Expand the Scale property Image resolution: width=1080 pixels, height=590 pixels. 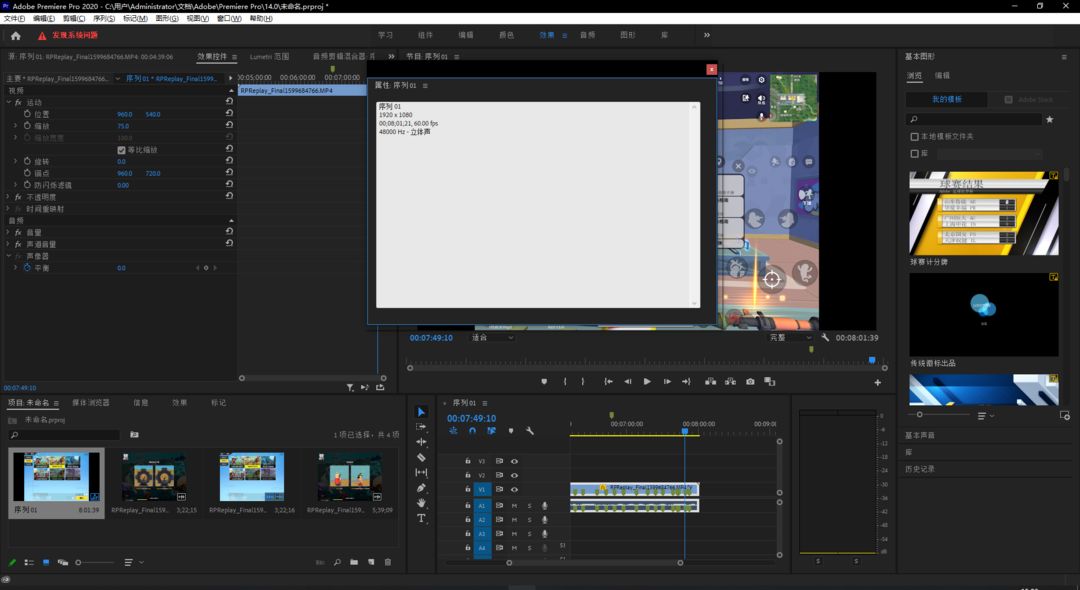(x=15, y=125)
